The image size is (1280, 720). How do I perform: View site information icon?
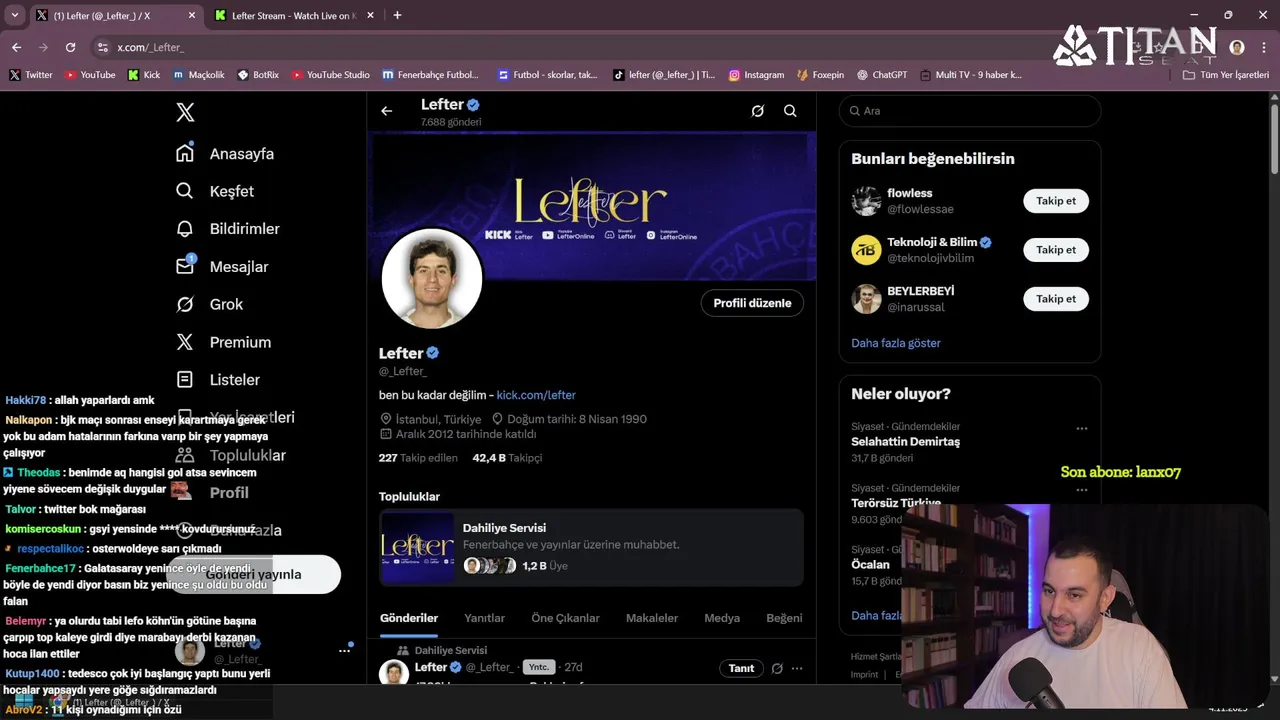coord(102,47)
